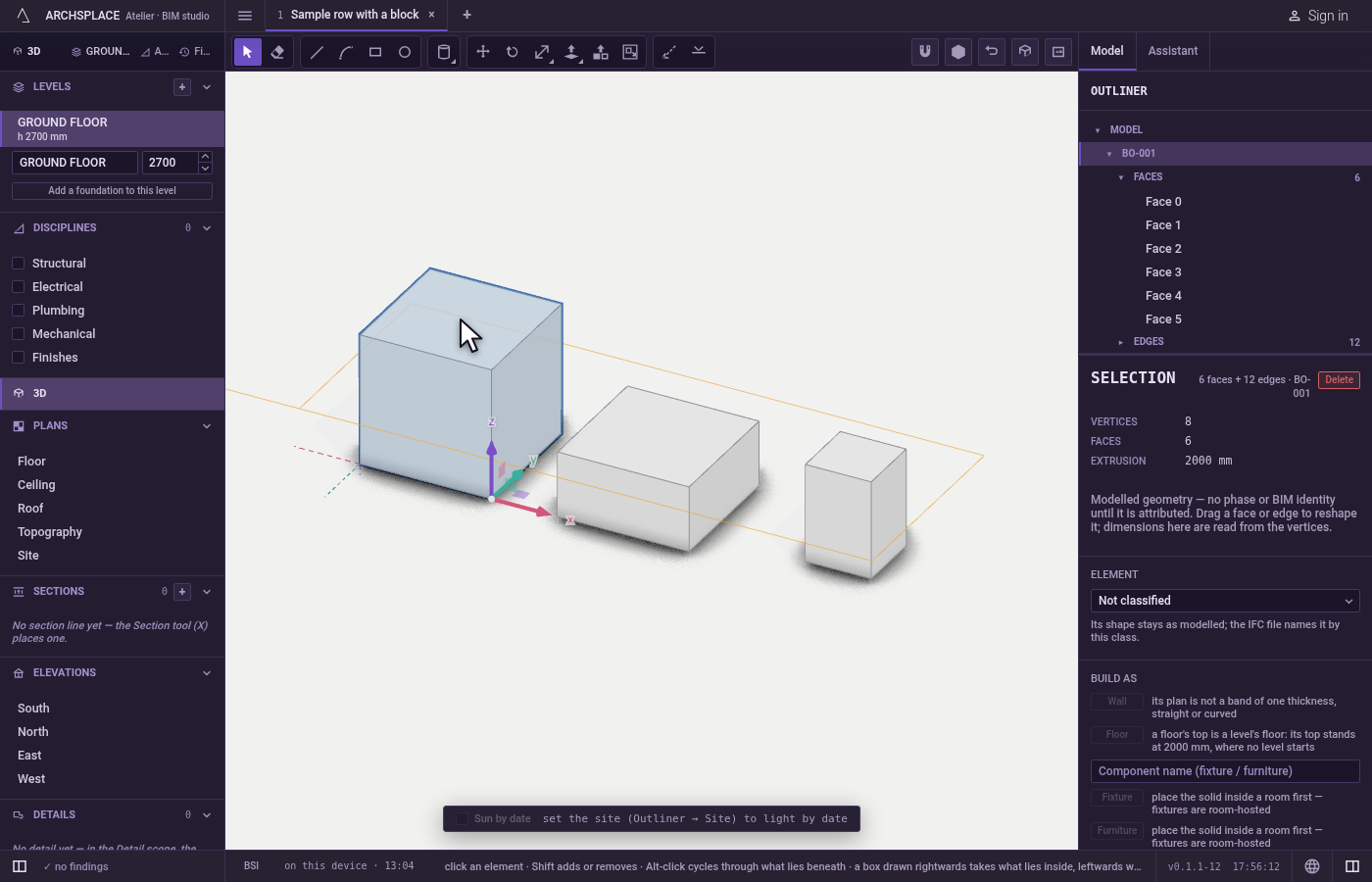Toggle the Sun by date checkbox
The width and height of the screenshot is (1372, 882).
click(463, 819)
